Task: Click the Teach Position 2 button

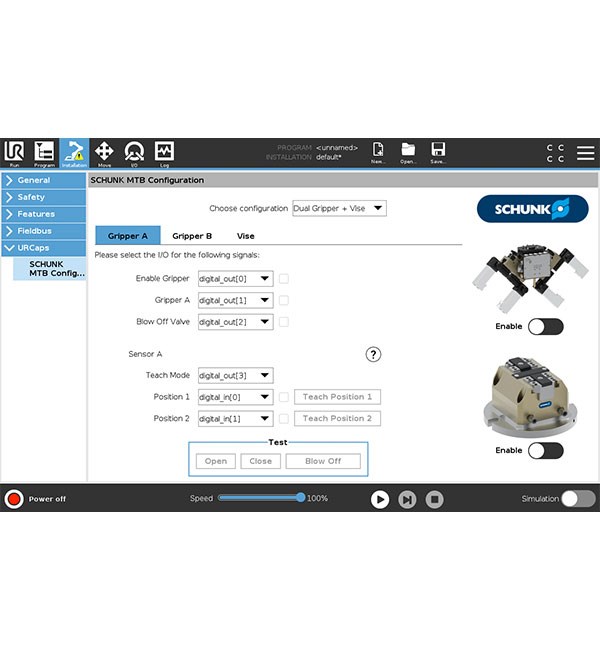Action: (x=337, y=418)
